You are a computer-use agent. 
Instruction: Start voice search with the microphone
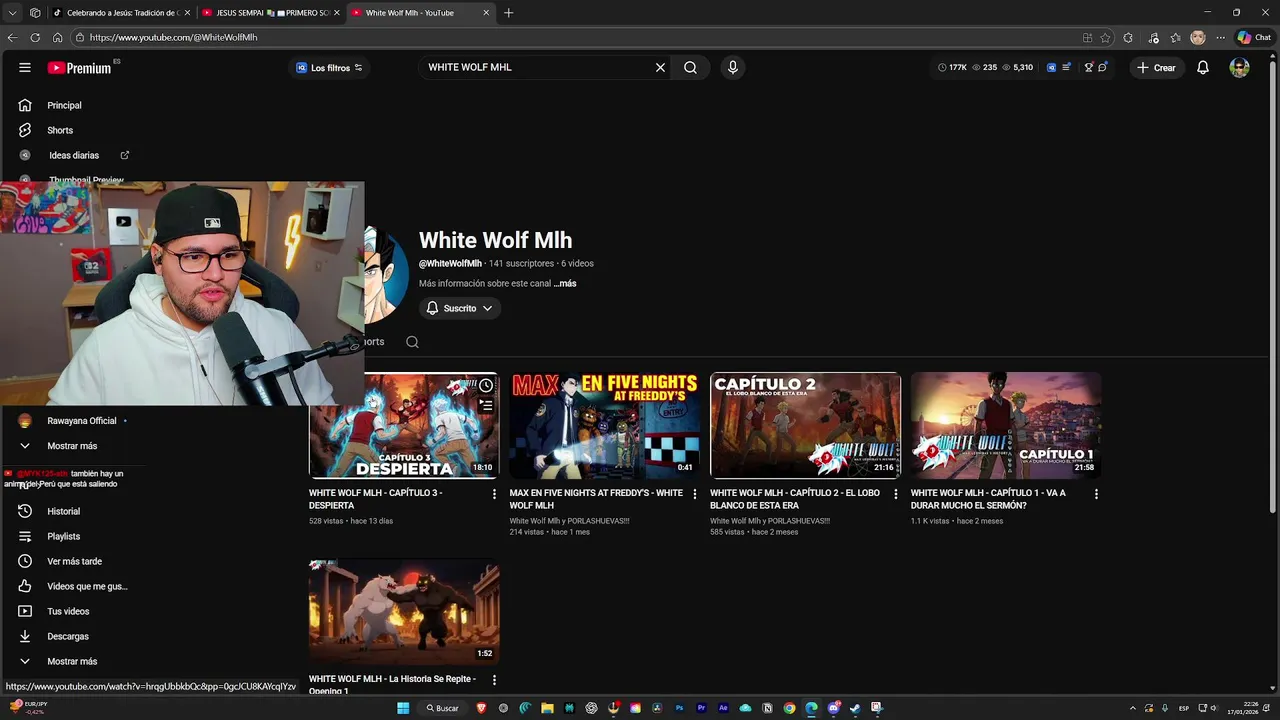point(733,67)
